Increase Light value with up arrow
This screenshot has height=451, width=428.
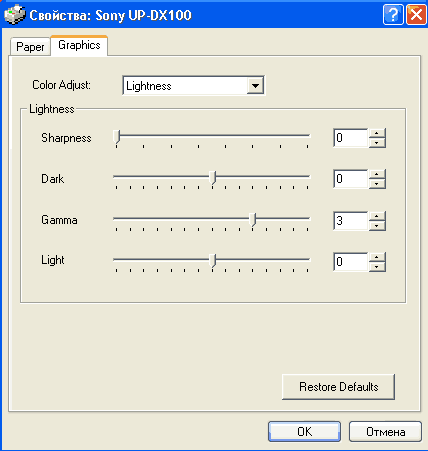[377, 257]
